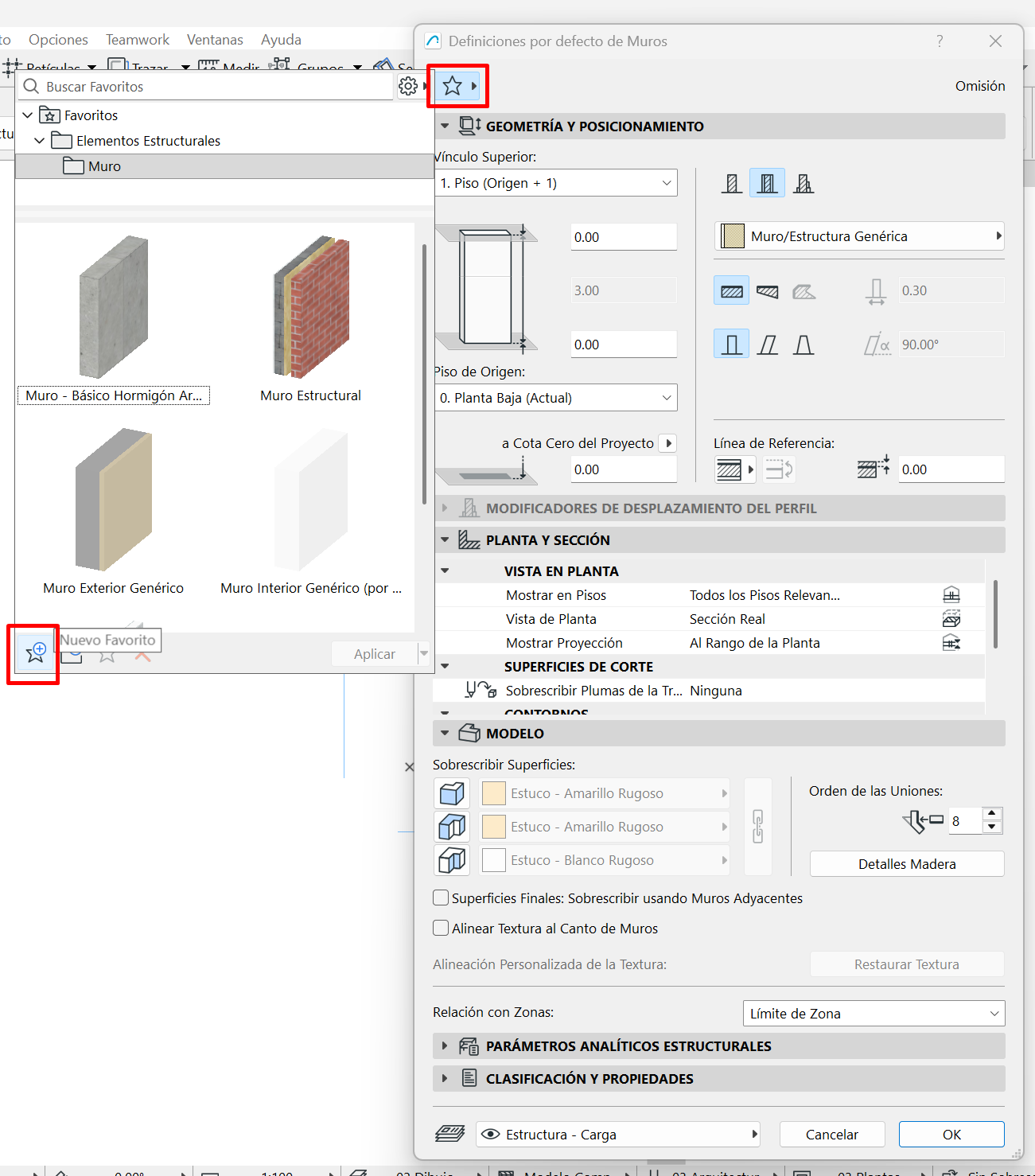Select the trapezoid wall geometry icon

803,345
